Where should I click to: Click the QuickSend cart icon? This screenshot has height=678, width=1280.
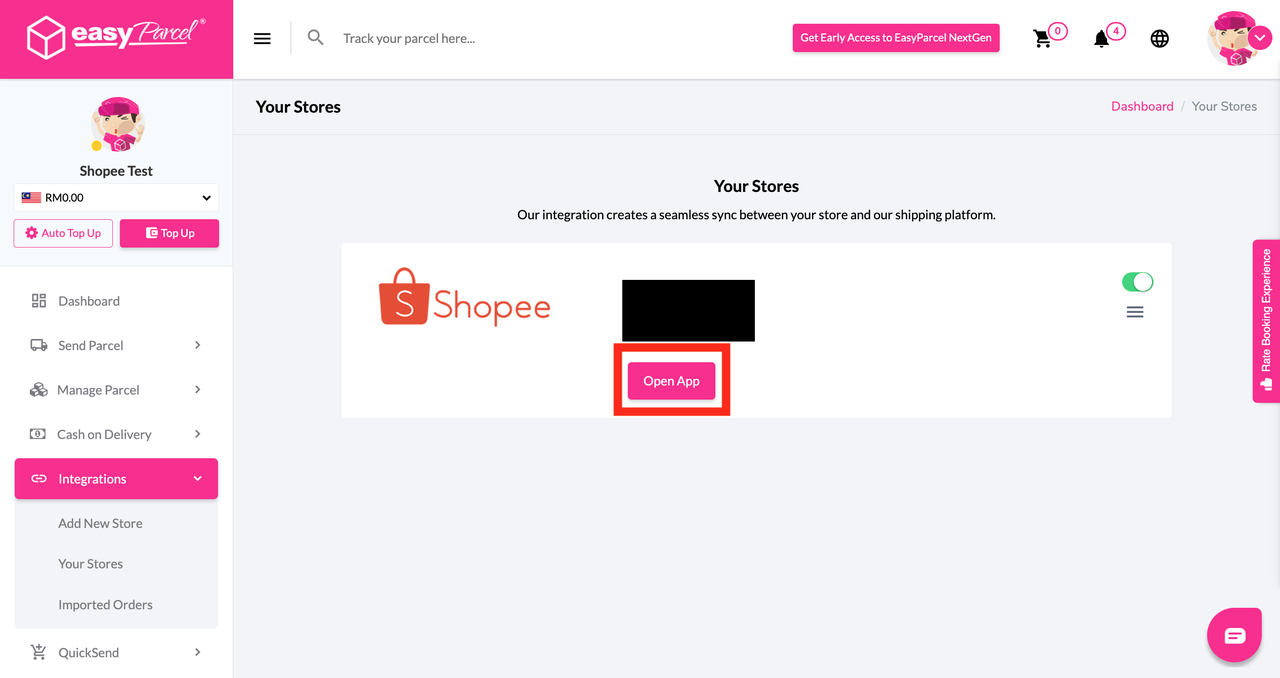pos(39,652)
